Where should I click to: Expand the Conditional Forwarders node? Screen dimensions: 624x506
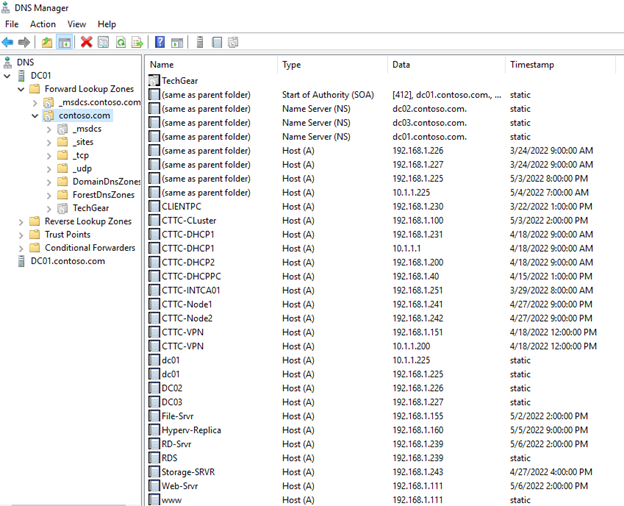coord(21,248)
